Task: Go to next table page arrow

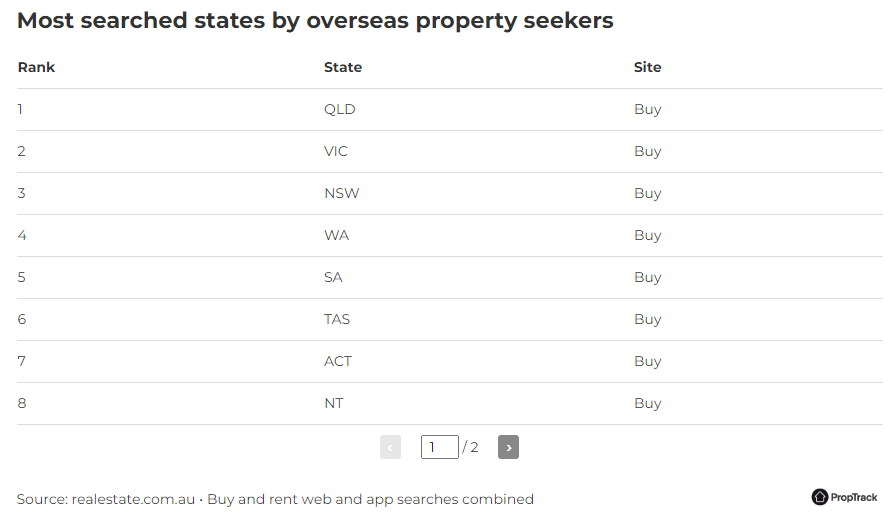Action: click(x=508, y=447)
